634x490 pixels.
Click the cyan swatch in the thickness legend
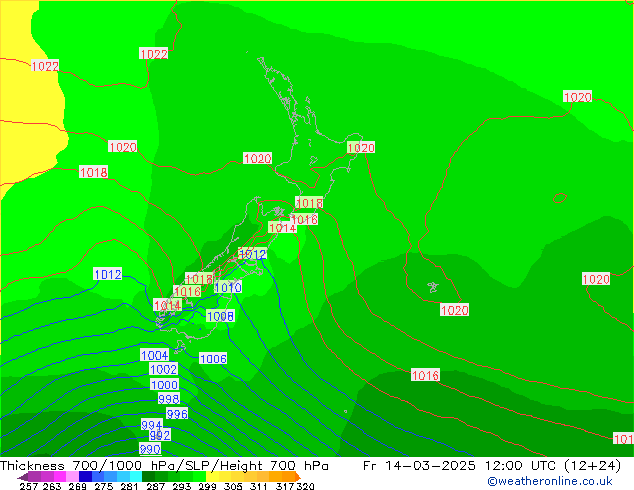click(x=135, y=476)
